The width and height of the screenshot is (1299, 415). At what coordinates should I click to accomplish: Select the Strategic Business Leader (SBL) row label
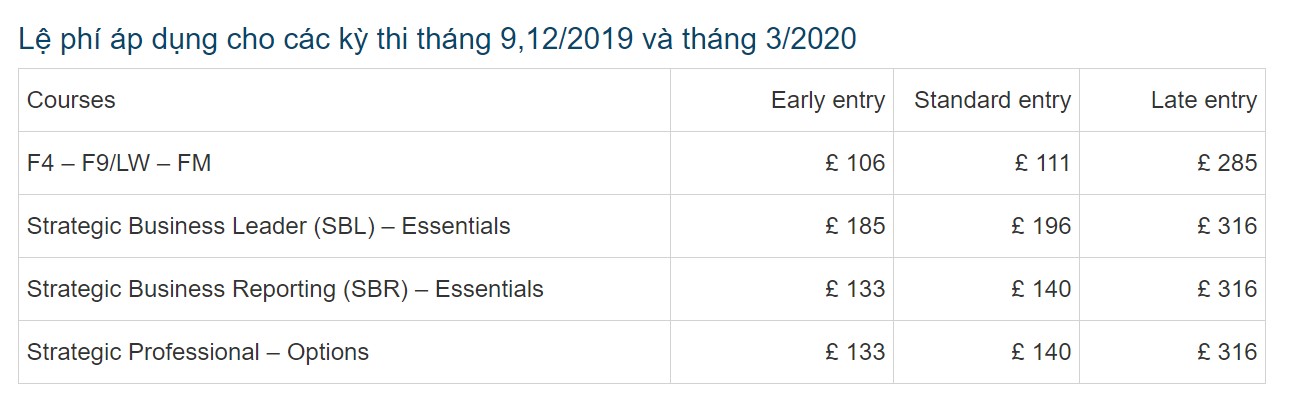pos(268,226)
